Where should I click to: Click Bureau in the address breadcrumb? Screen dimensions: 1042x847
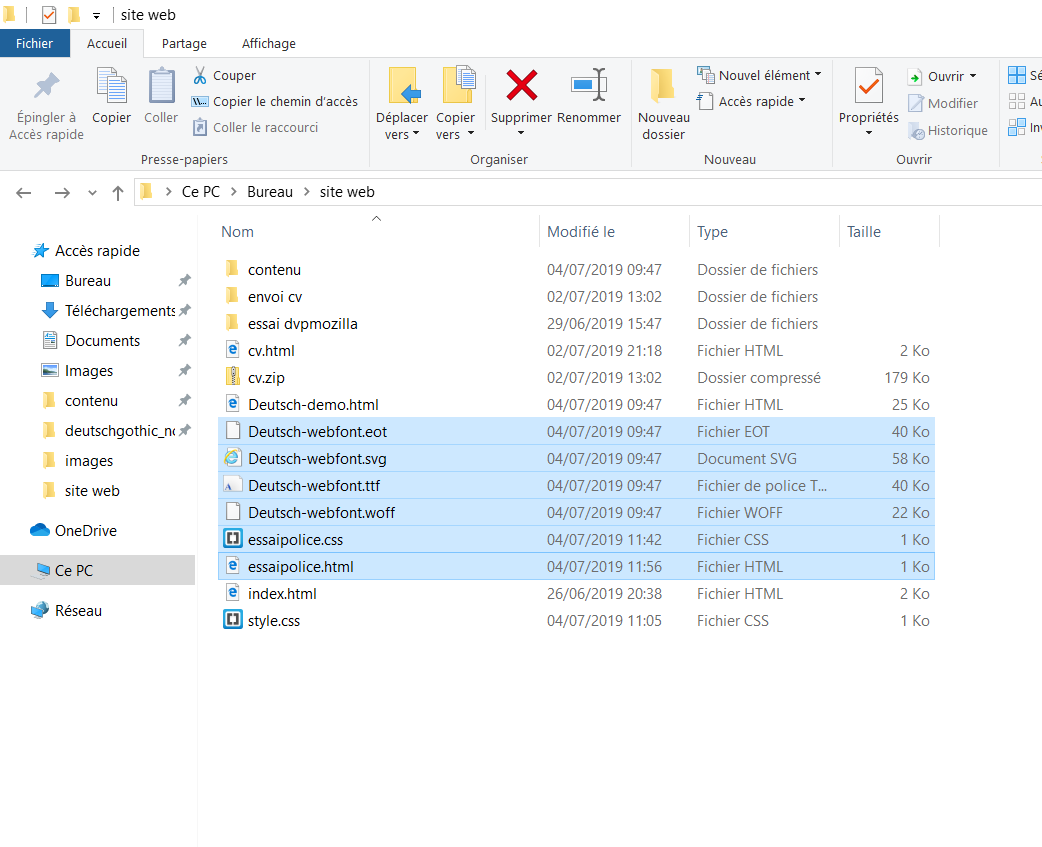tap(270, 192)
